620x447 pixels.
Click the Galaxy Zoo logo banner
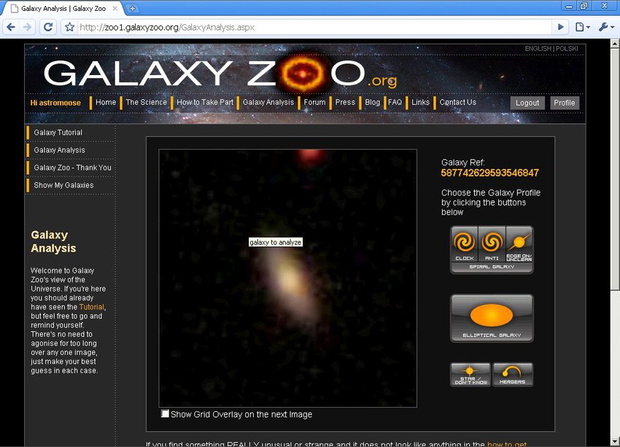coord(220,74)
